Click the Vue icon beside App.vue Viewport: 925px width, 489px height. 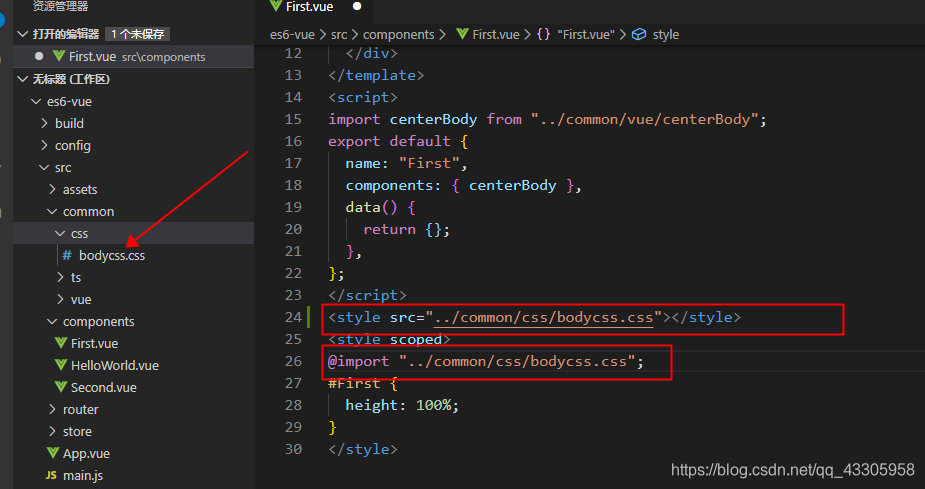(x=53, y=453)
